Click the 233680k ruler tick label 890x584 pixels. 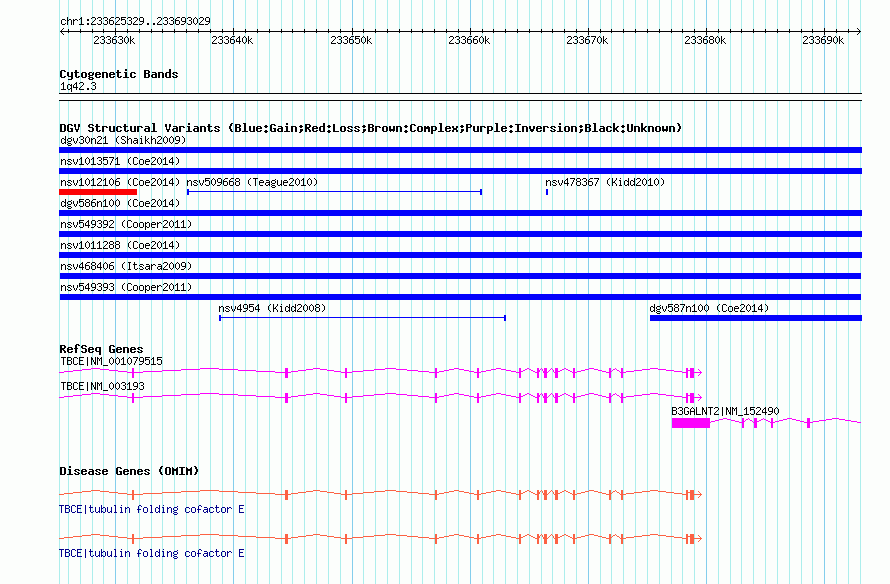point(706,40)
